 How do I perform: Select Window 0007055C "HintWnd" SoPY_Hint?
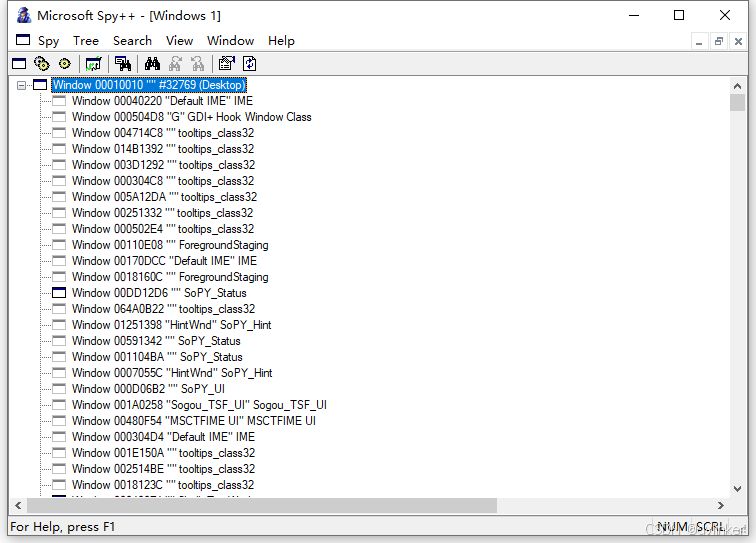coord(172,373)
